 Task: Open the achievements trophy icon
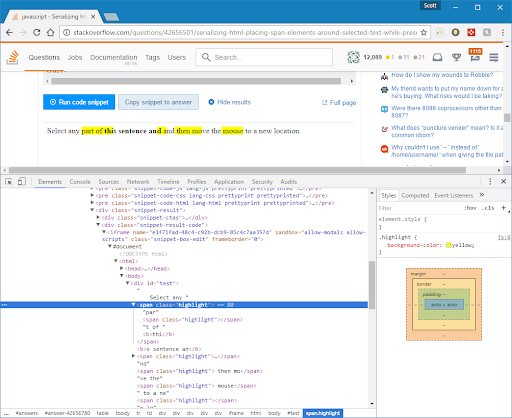pos(456,57)
